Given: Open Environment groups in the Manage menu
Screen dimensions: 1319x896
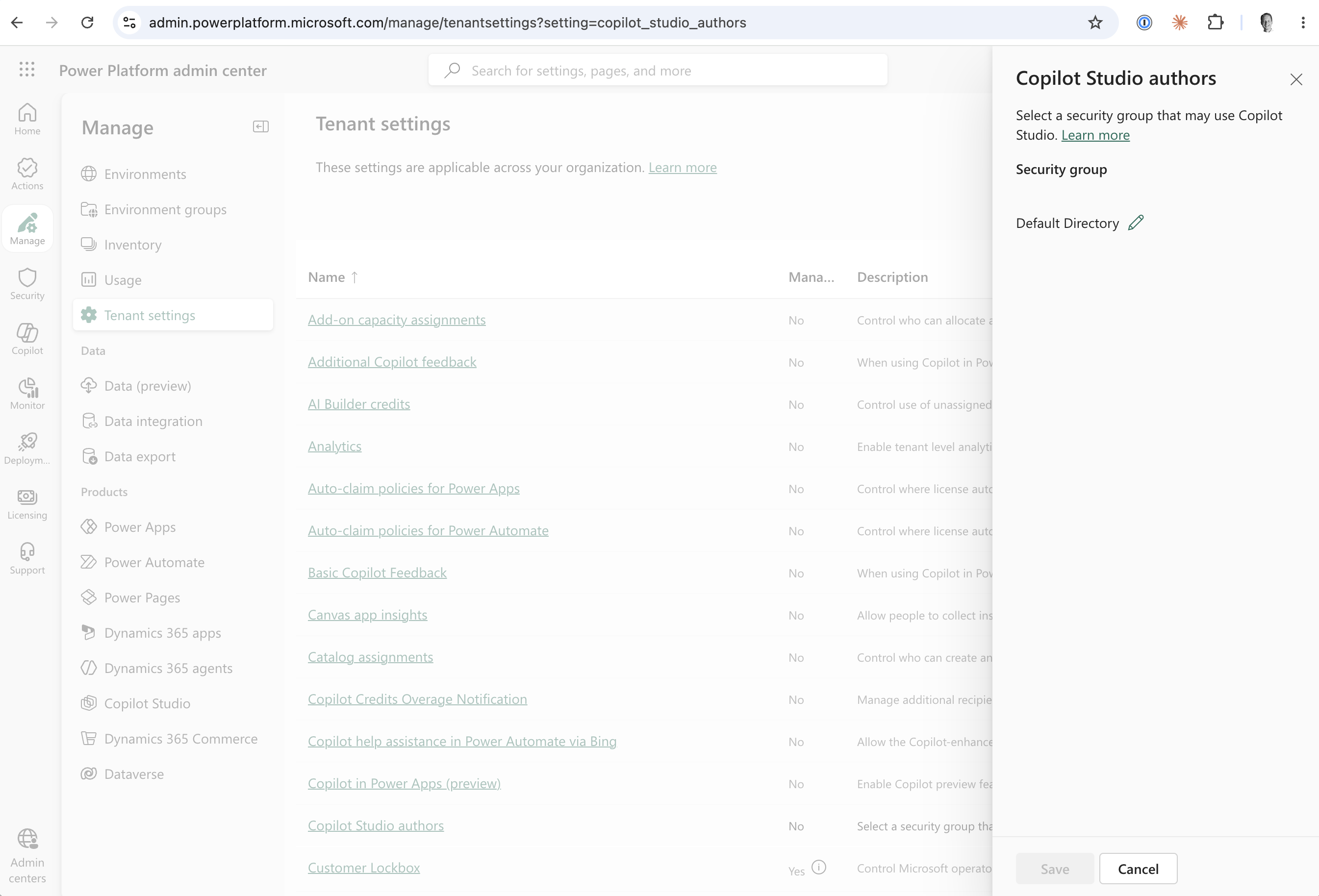Looking at the screenshot, I should point(173,209).
